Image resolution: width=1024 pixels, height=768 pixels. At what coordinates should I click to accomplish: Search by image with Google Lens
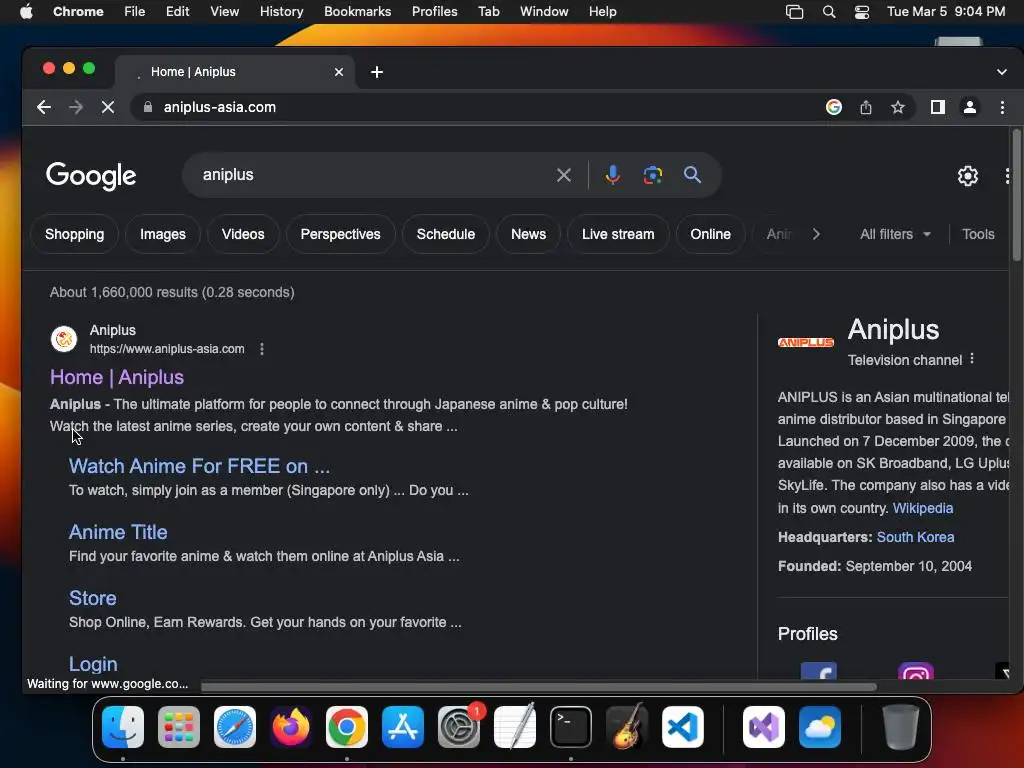(x=652, y=175)
